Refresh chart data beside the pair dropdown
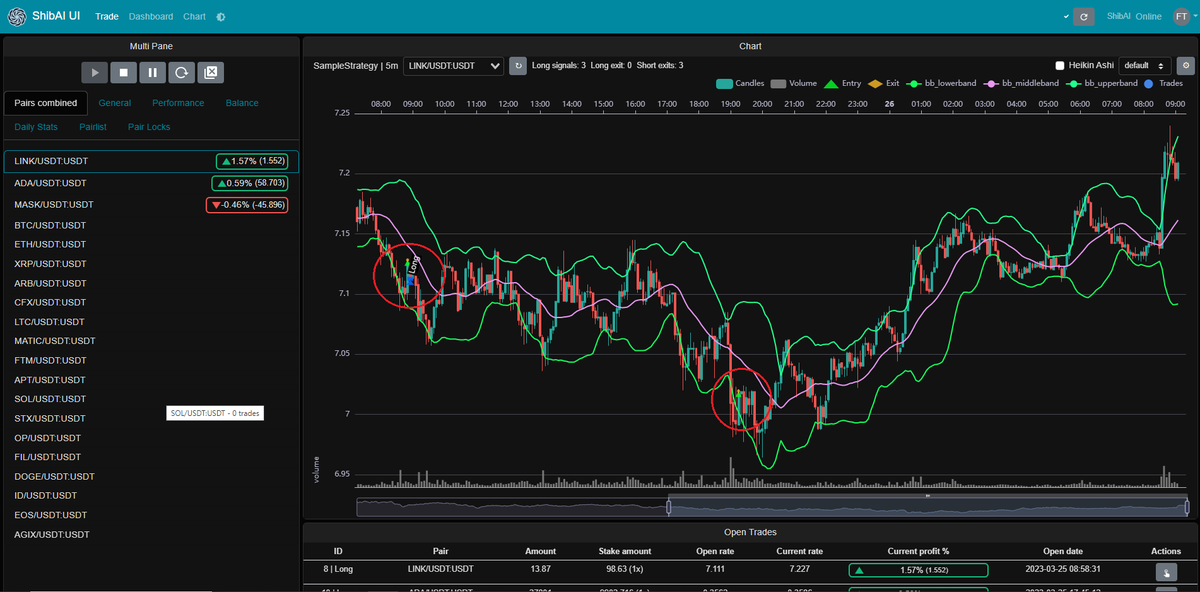The image size is (1200, 592). point(518,66)
